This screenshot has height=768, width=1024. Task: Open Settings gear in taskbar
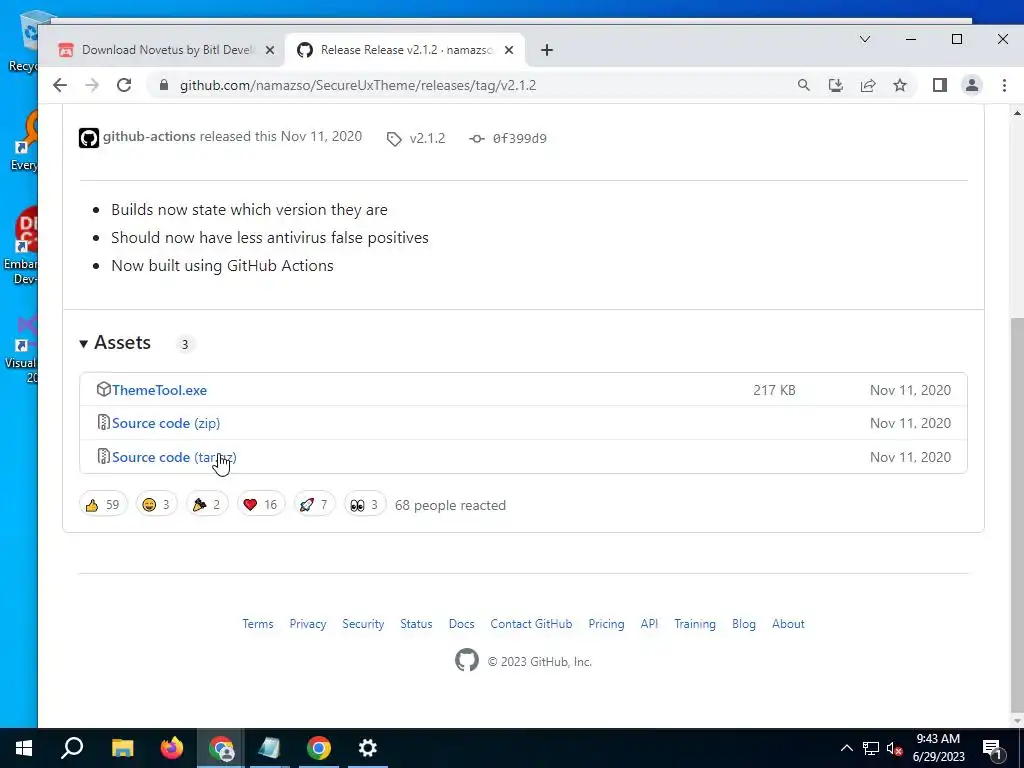(x=368, y=748)
